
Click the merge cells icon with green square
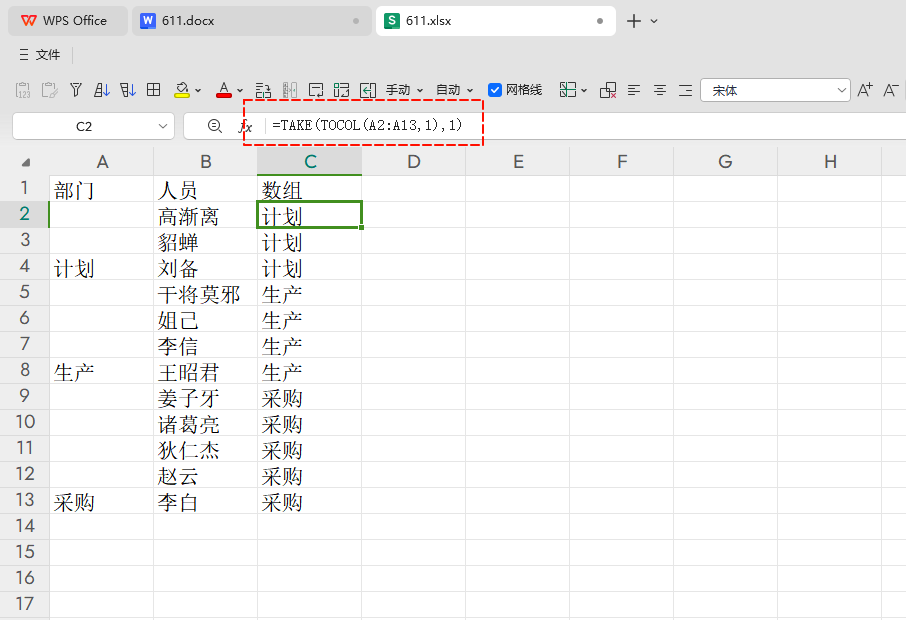coord(341,90)
